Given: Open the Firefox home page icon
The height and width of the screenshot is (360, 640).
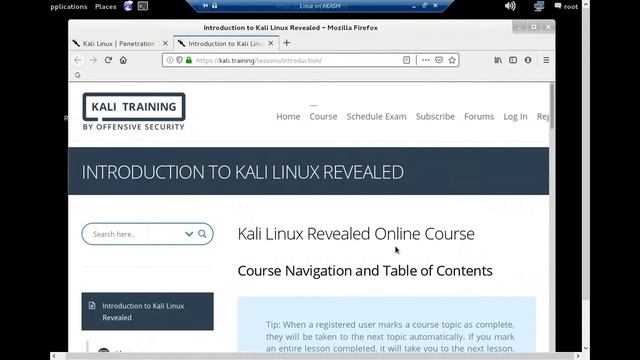Looking at the screenshot, I should (123, 60).
